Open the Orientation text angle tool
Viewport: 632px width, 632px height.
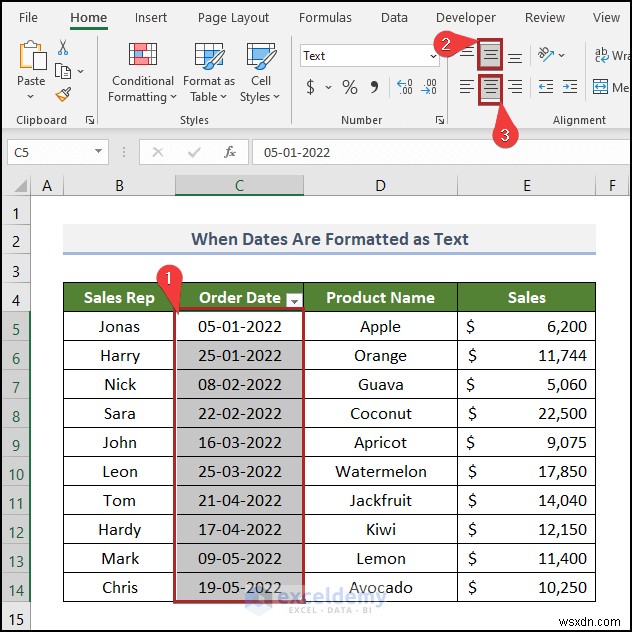click(x=546, y=54)
